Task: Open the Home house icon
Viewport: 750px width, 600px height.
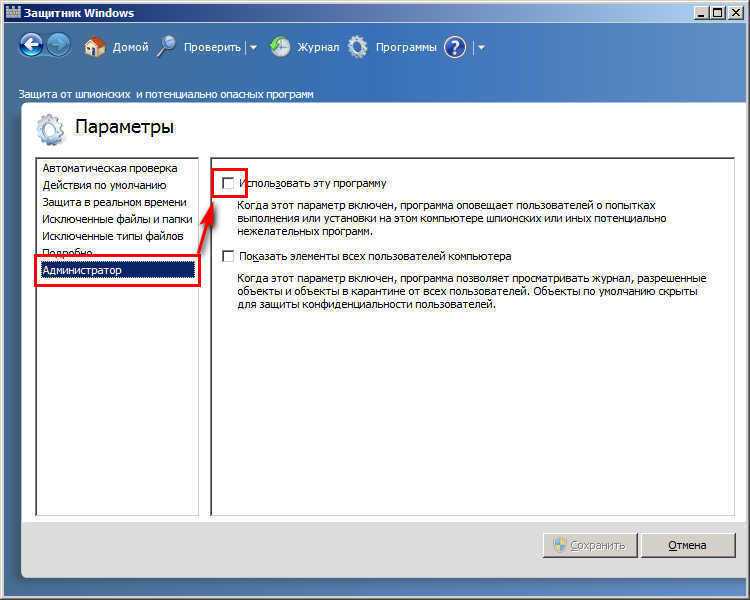Action: (x=95, y=47)
